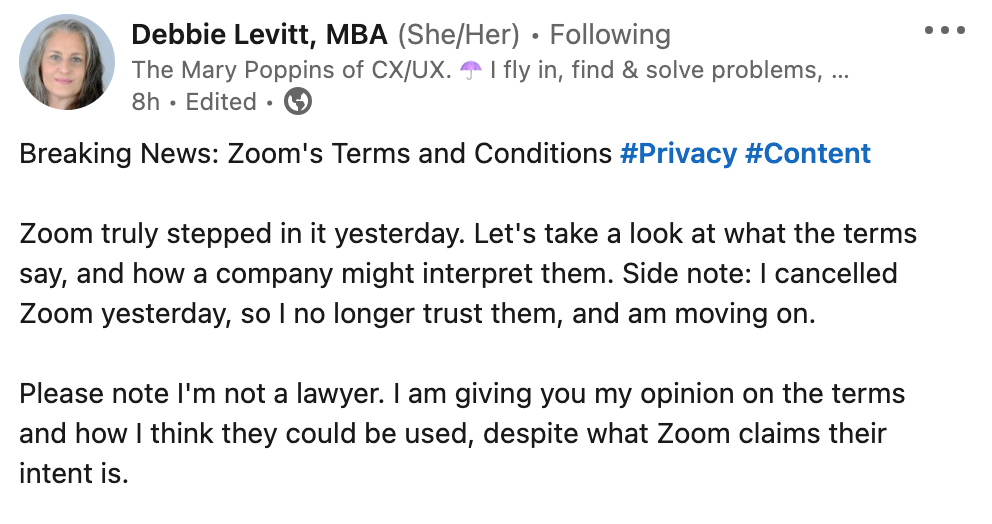The image size is (992, 524).
Task: Click the Following status label
Action: point(610,36)
